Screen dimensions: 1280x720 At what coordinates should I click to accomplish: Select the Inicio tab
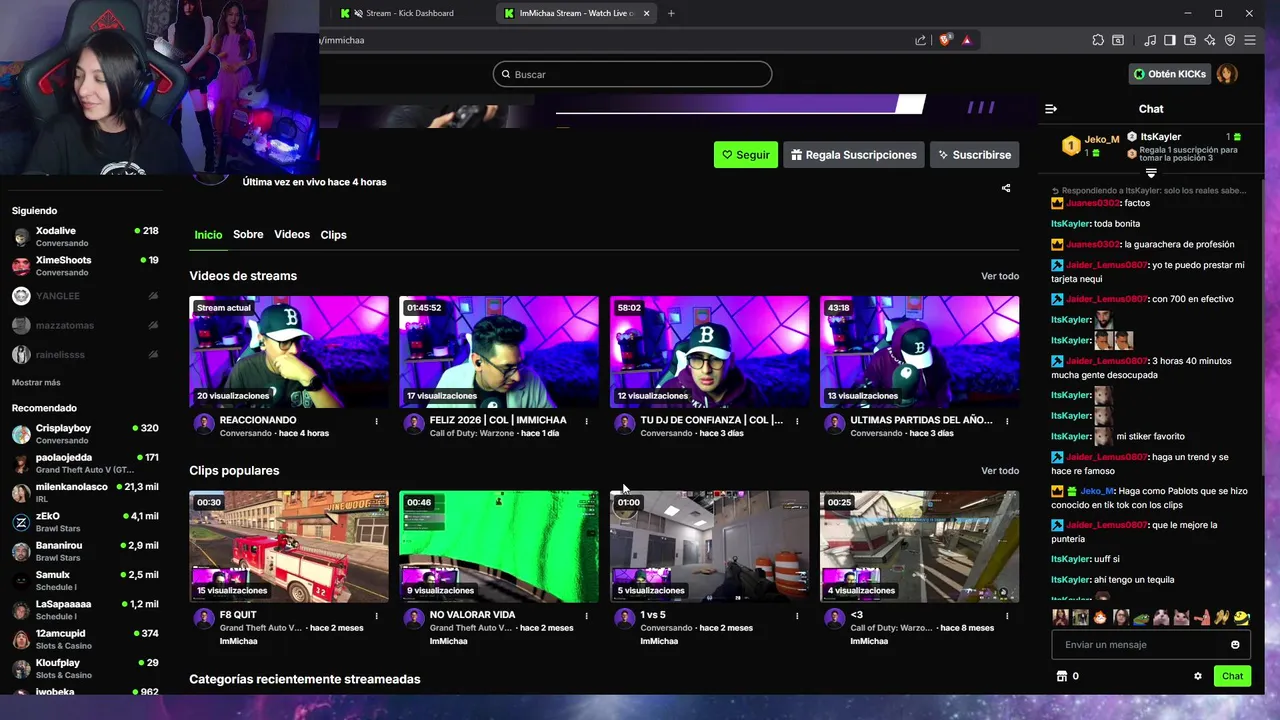(x=208, y=235)
